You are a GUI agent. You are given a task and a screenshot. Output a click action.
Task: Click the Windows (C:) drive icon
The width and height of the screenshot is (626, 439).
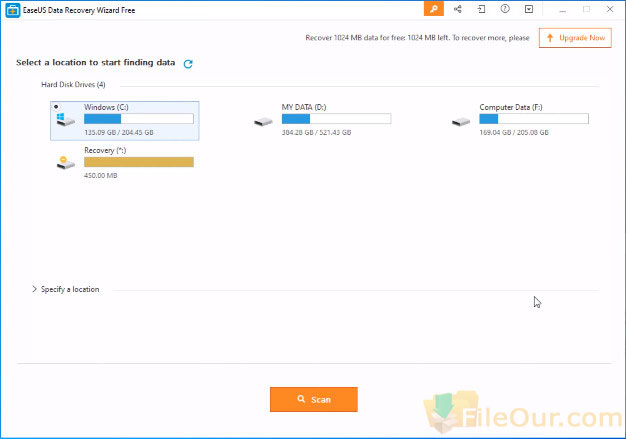coord(65,120)
